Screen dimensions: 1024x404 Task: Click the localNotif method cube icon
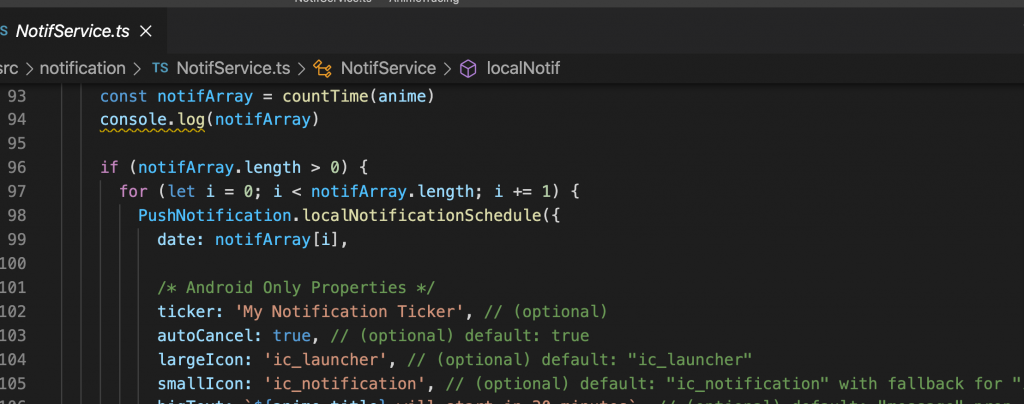pos(468,69)
